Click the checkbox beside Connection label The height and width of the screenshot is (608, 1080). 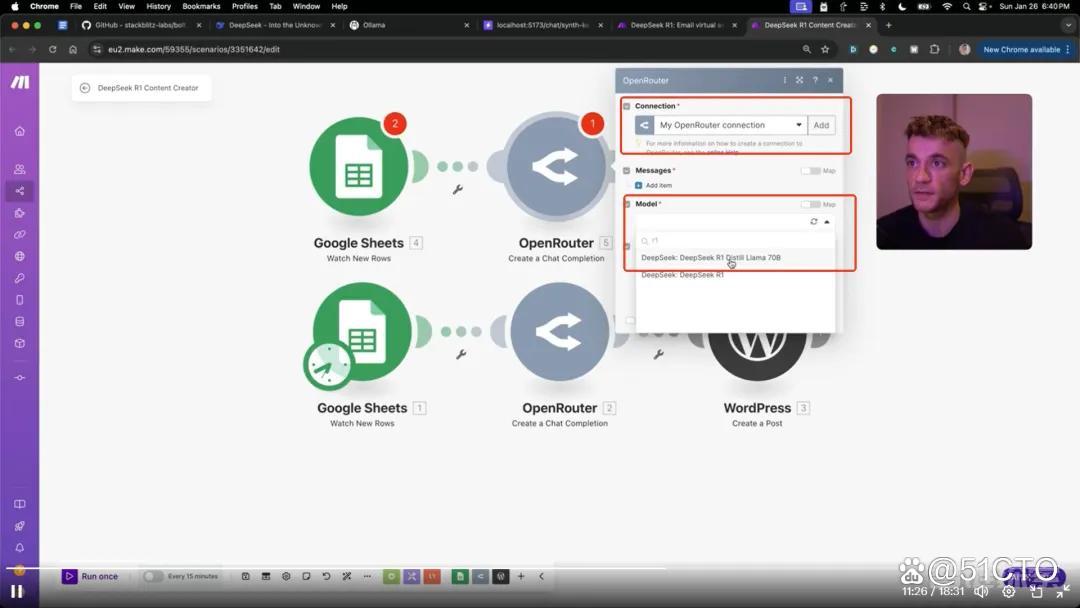[627, 106]
